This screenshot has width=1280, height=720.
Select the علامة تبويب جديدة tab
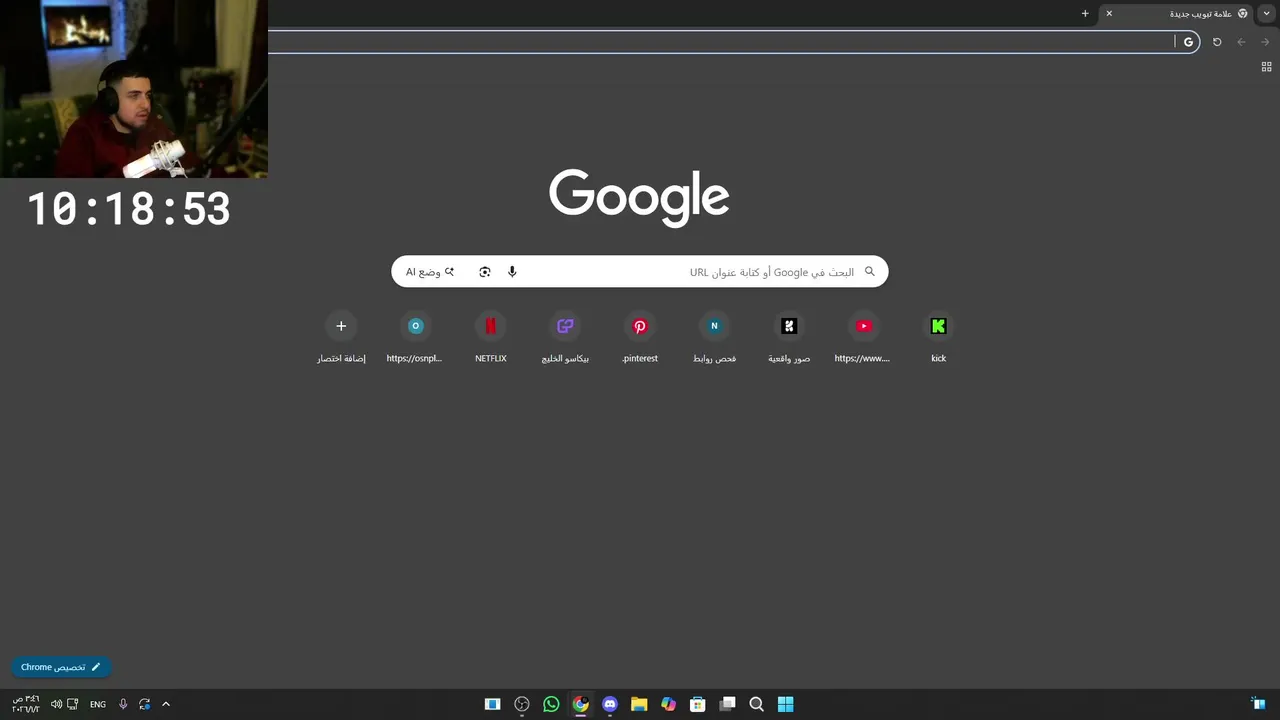click(x=1177, y=14)
